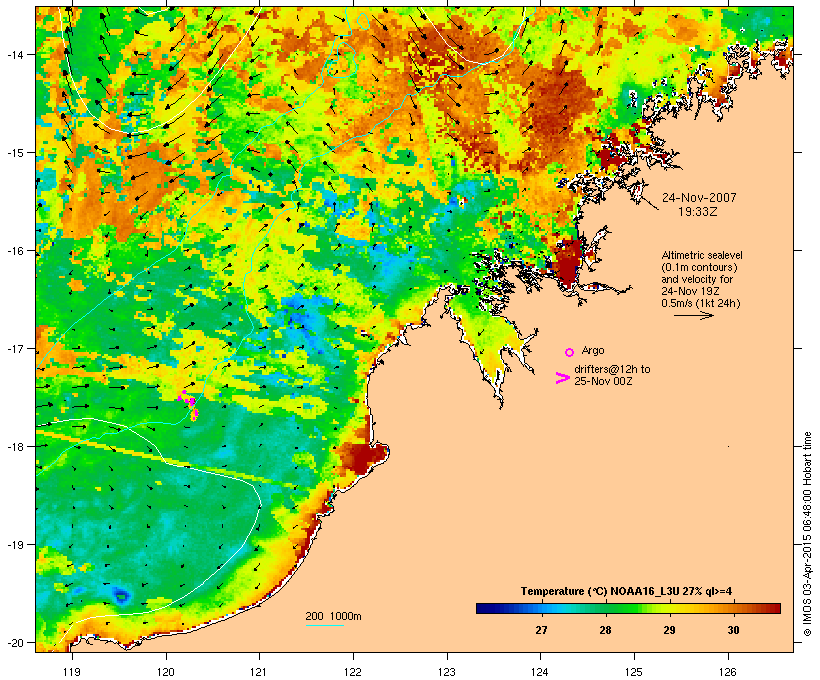Click the '24-Nov 19Z' legend line
This screenshot has height=680, width=820.
click(x=691, y=291)
